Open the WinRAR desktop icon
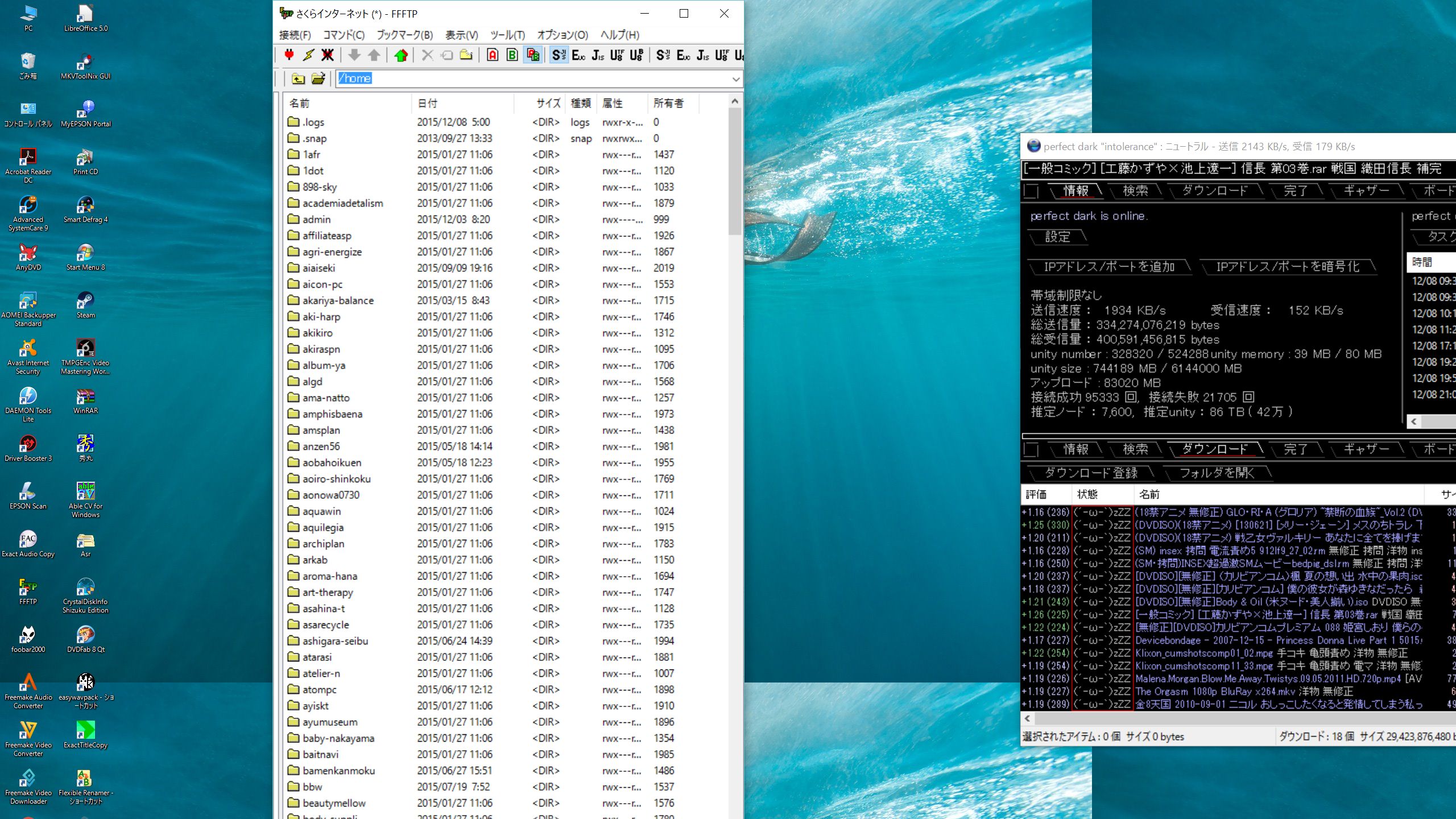 click(85, 400)
